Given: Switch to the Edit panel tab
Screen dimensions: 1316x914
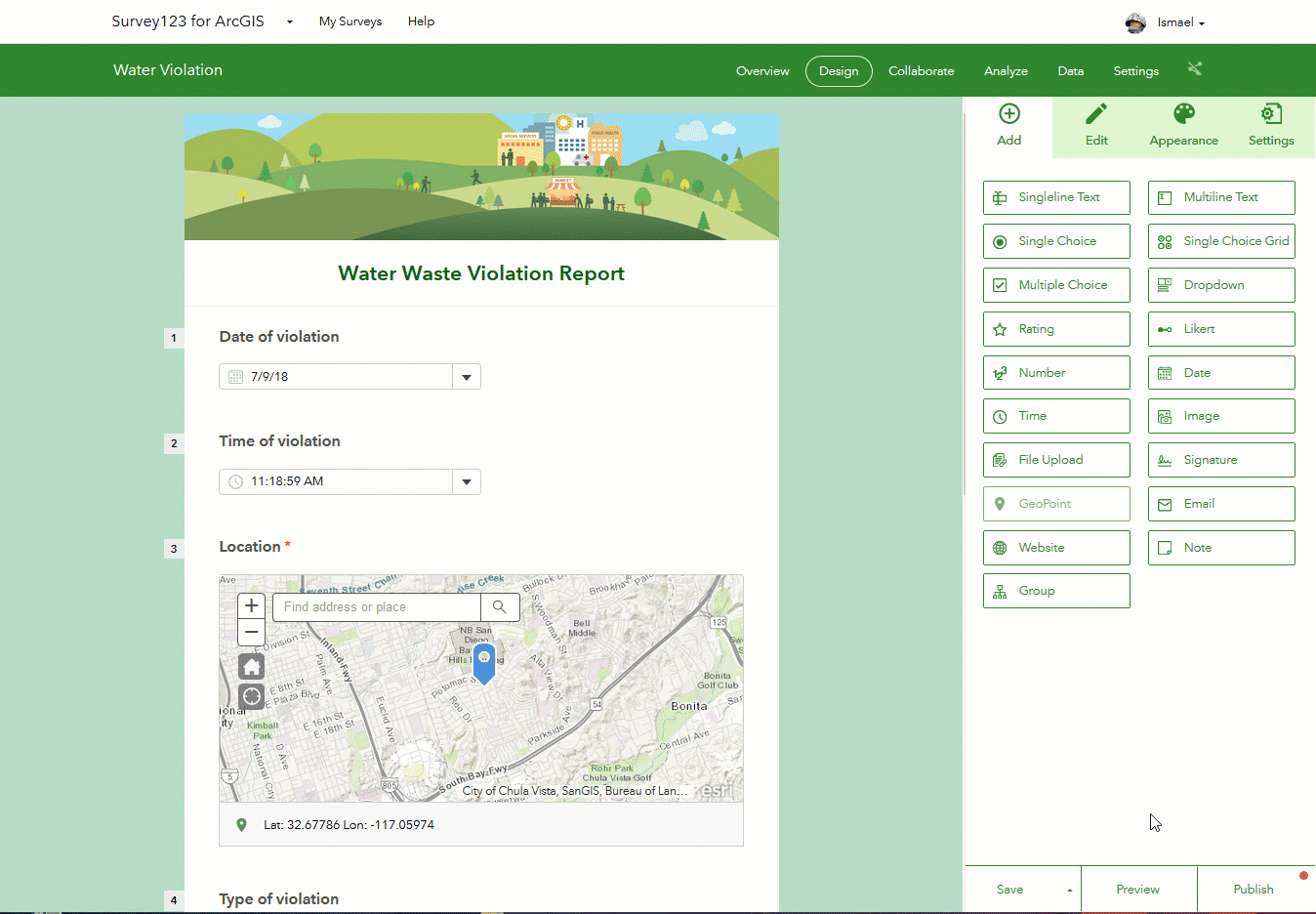Looking at the screenshot, I should pyautogui.click(x=1096, y=126).
